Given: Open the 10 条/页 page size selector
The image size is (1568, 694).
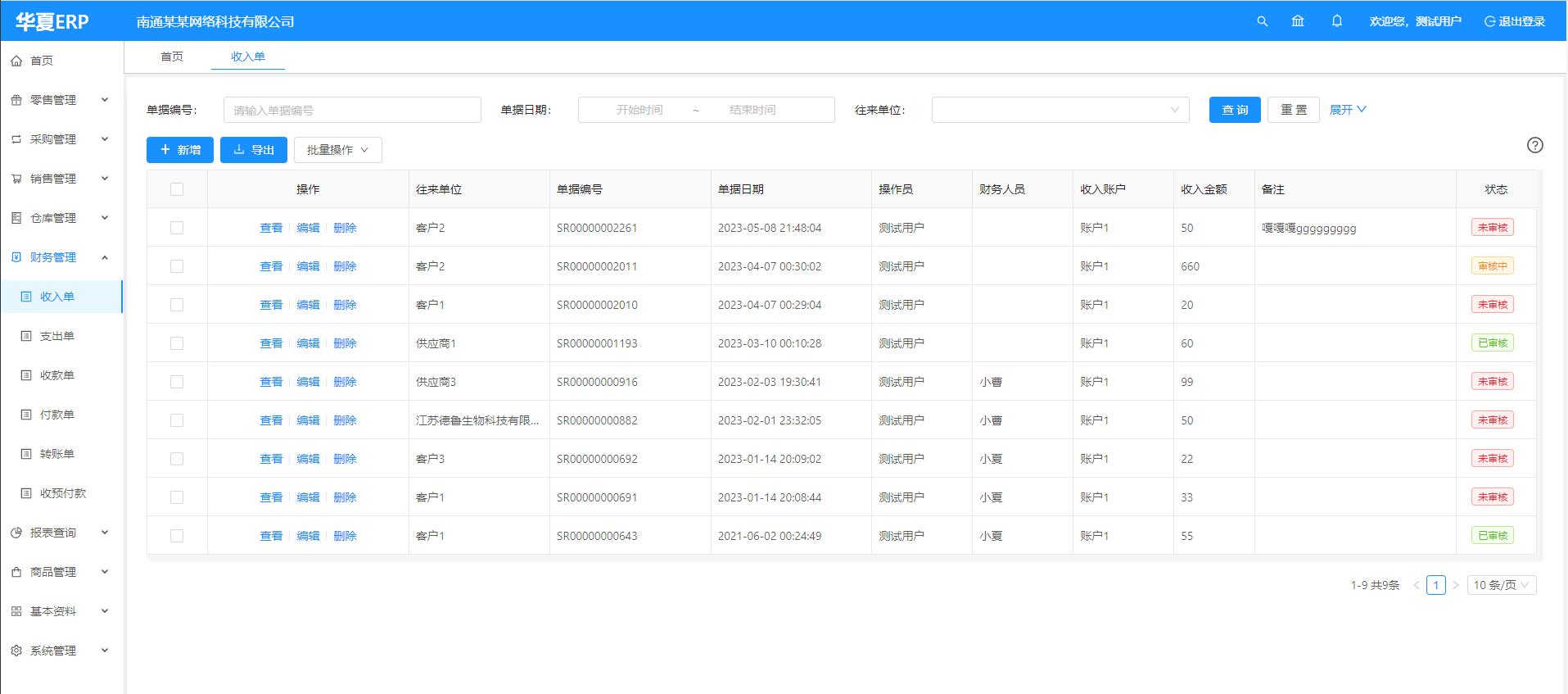Looking at the screenshot, I should pos(1501,585).
